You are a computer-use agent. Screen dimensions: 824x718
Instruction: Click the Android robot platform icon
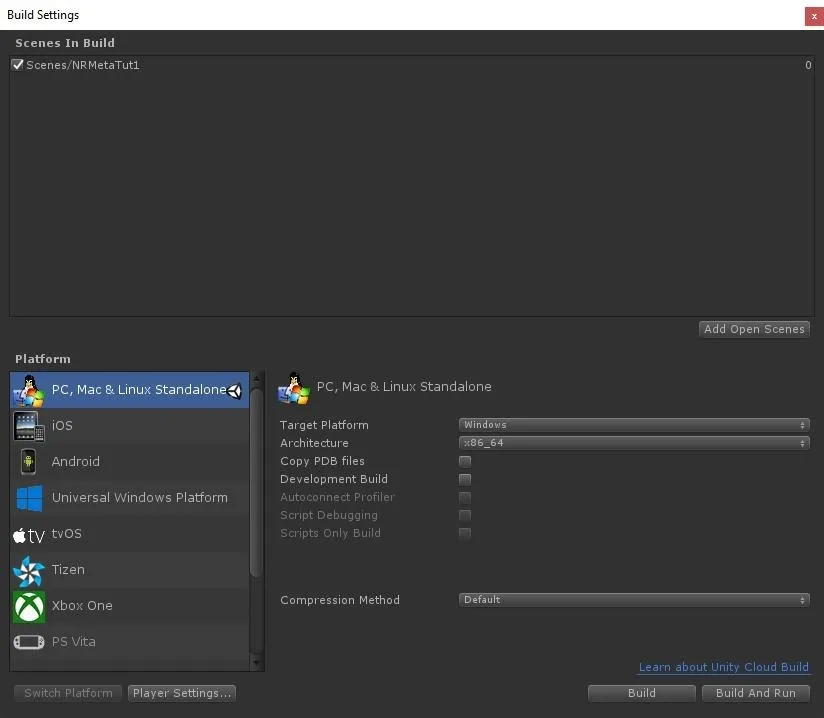pyautogui.click(x=28, y=462)
